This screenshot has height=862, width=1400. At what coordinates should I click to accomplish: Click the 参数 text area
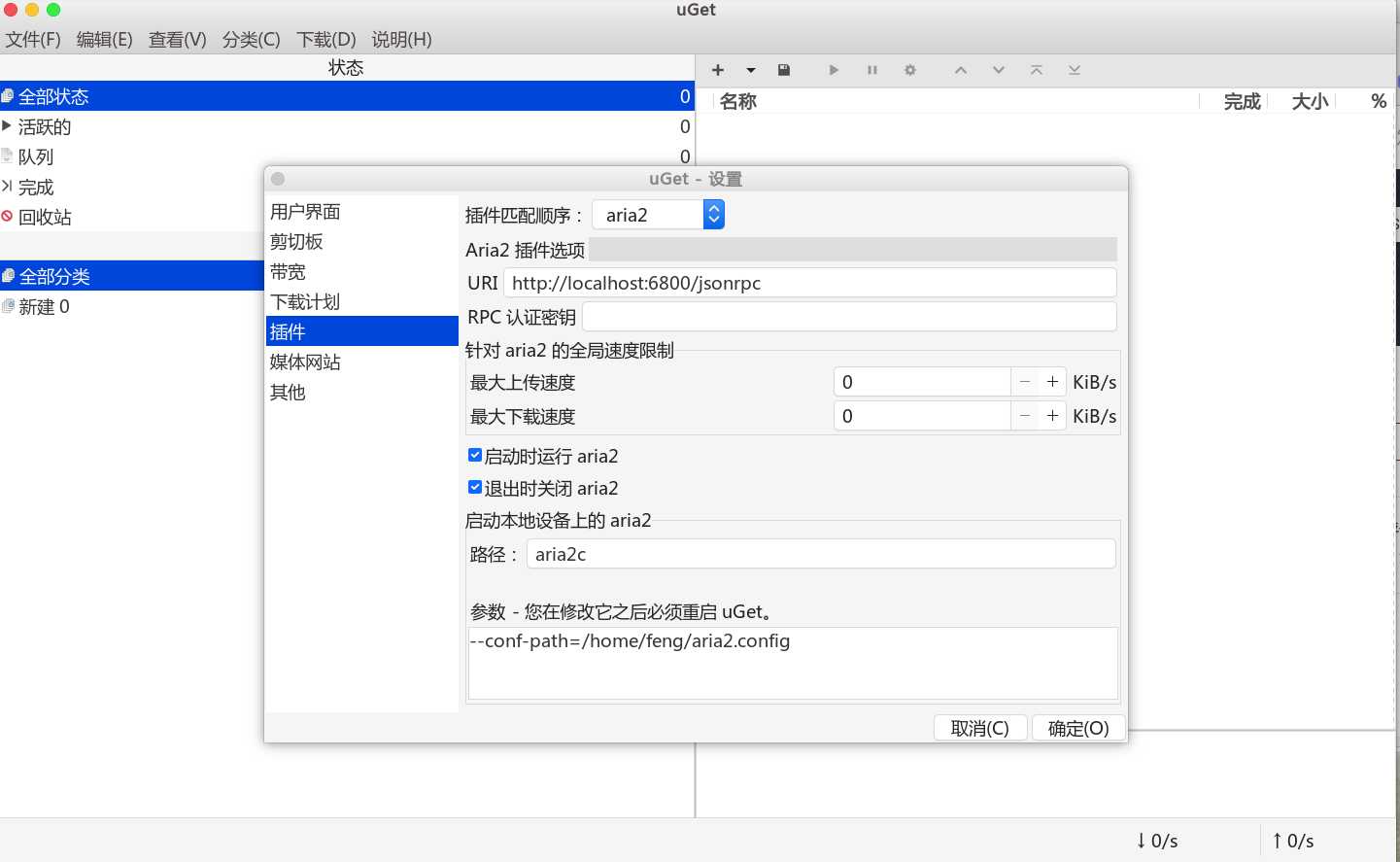tap(793, 663)
